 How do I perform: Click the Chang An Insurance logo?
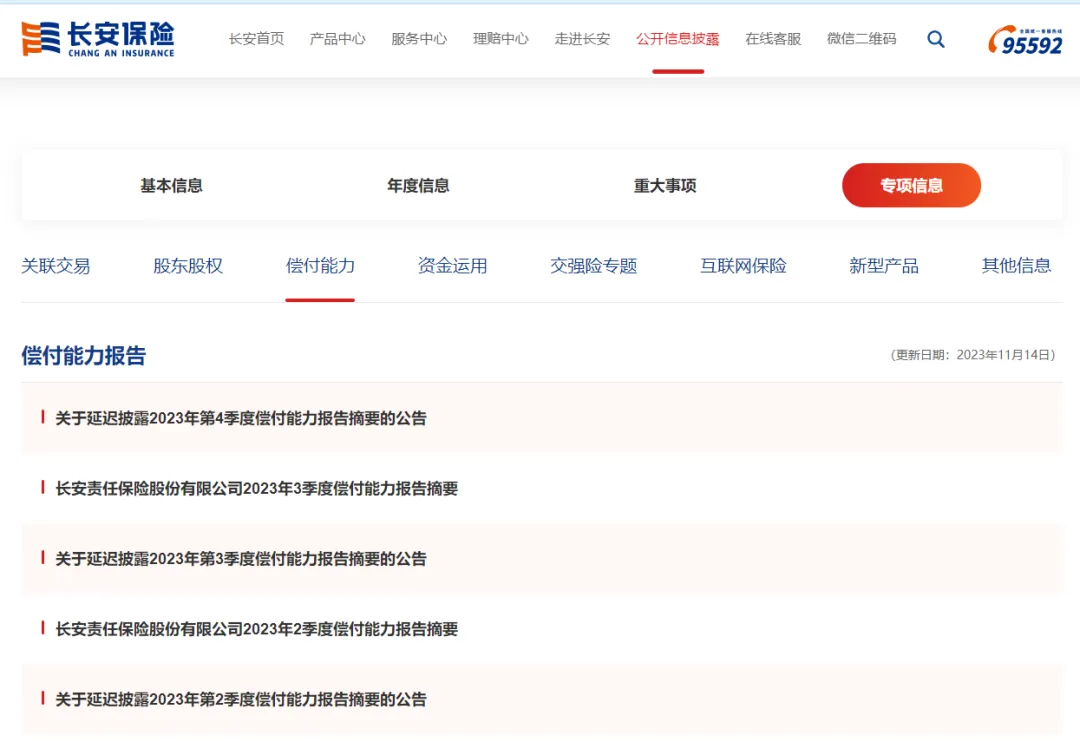coord(98,39)
